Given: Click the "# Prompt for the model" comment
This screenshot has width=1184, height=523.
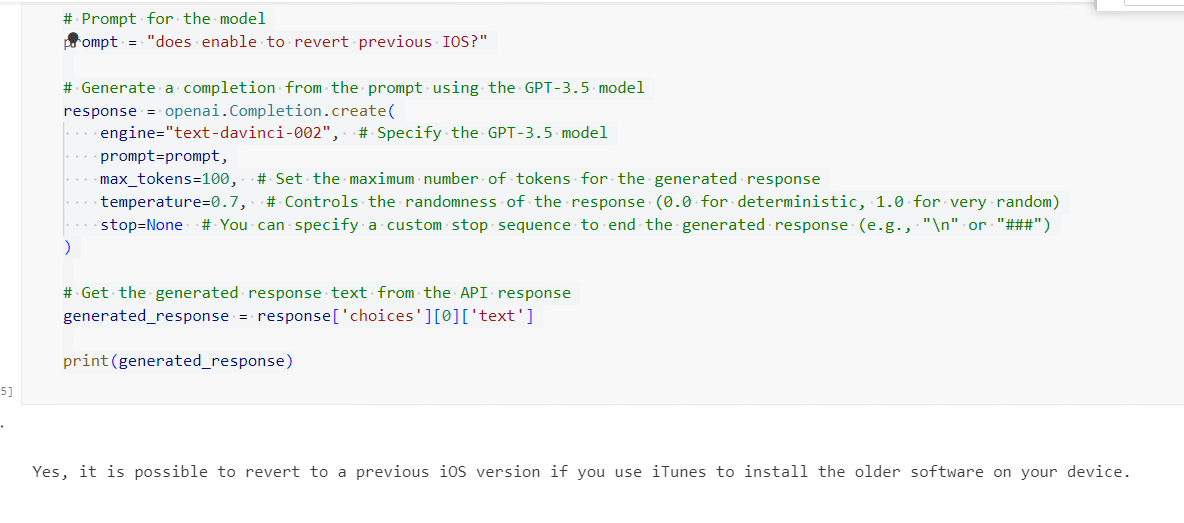Looking at the screenshot, I should pyautogui.click(x=164, y=19).
